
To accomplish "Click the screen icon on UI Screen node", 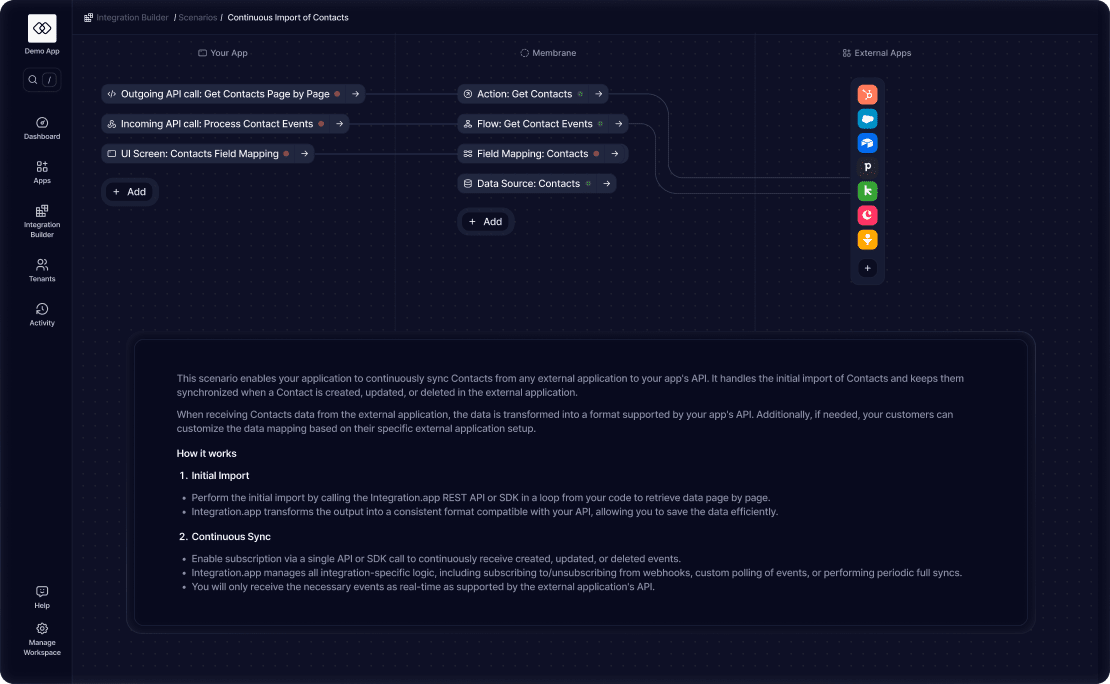I will click(112, 154).
